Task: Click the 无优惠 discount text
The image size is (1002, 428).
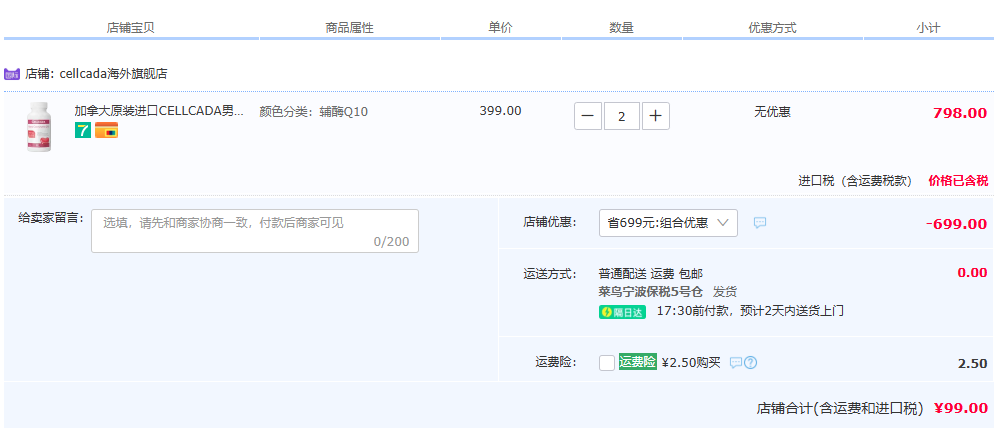Action: click(773, 112)
